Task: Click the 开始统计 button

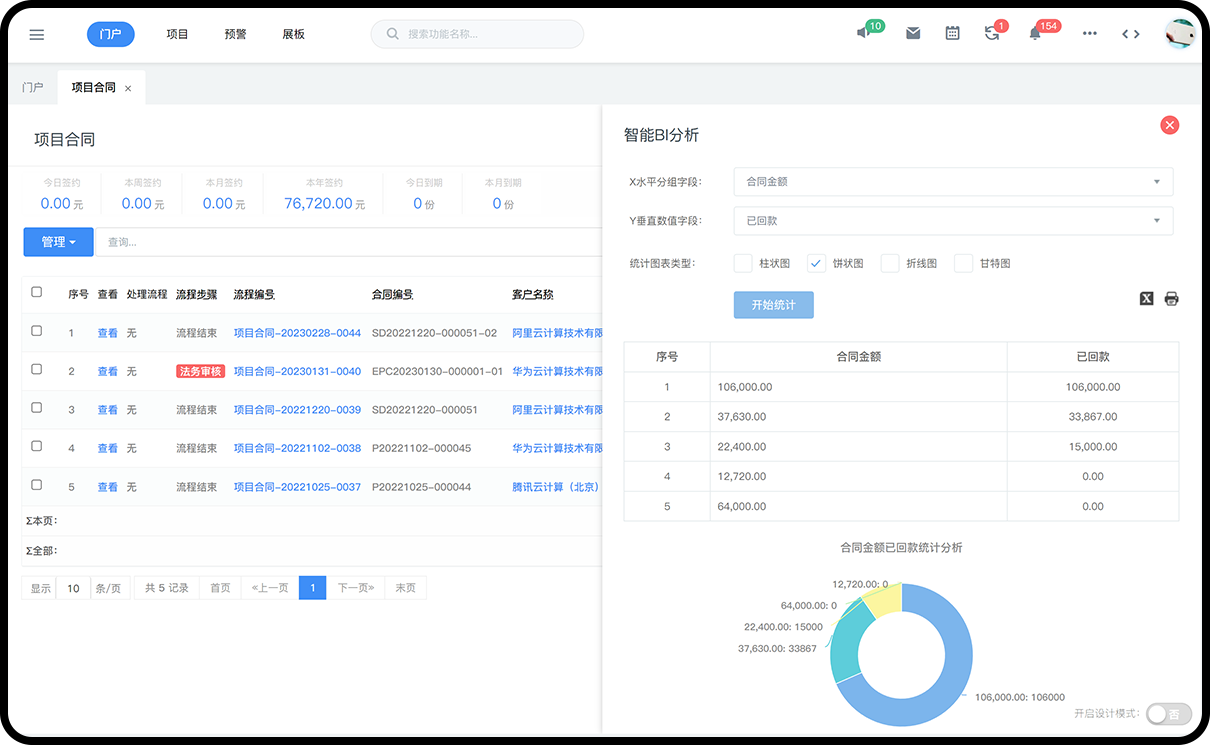Action: click(x=773, y=305)
